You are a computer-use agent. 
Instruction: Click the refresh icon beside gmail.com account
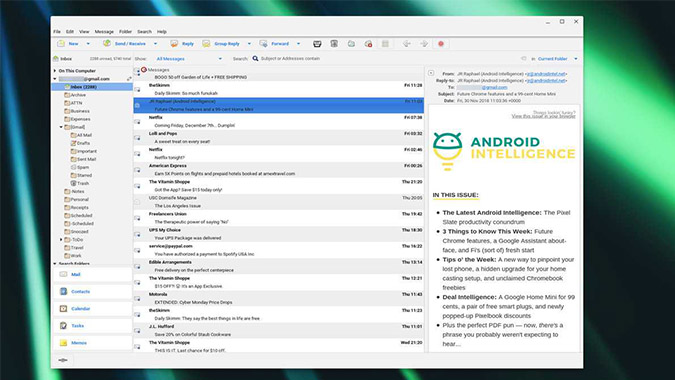[129, 79]
